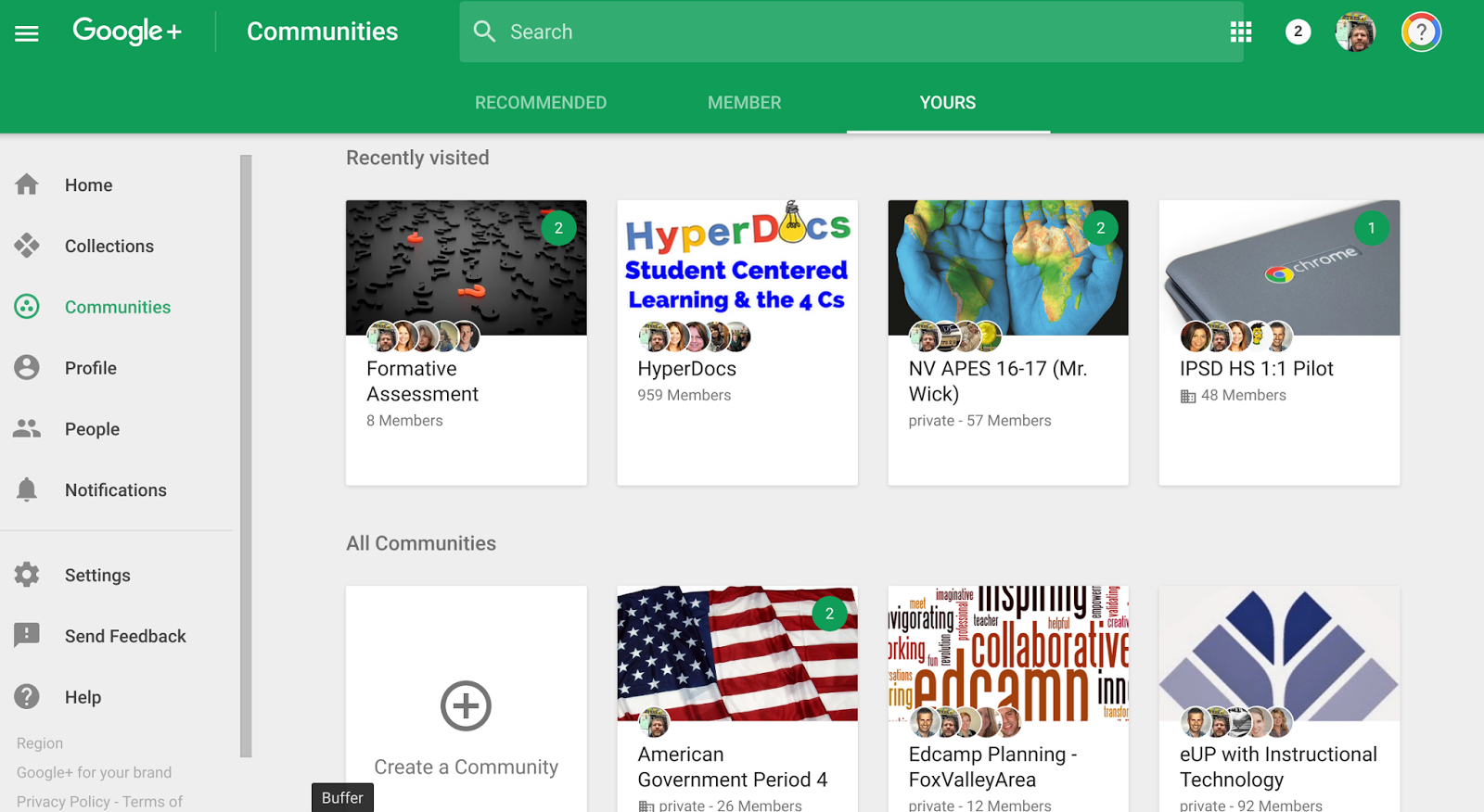Click the unread badge on IPSD HS card

(x=1372, y=228)
